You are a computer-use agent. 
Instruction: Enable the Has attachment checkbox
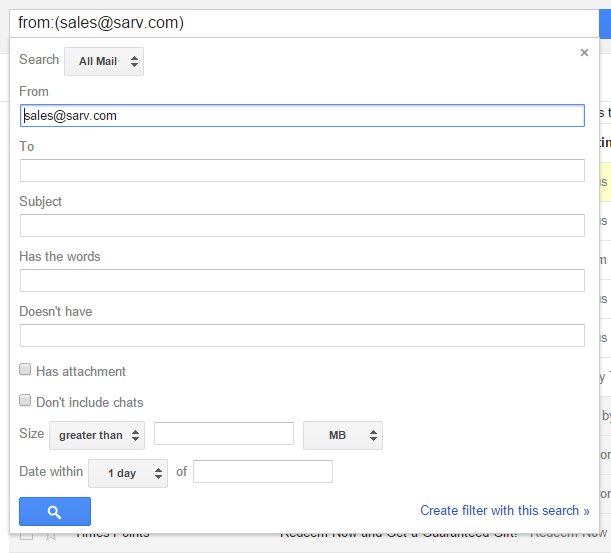point(26,370)
